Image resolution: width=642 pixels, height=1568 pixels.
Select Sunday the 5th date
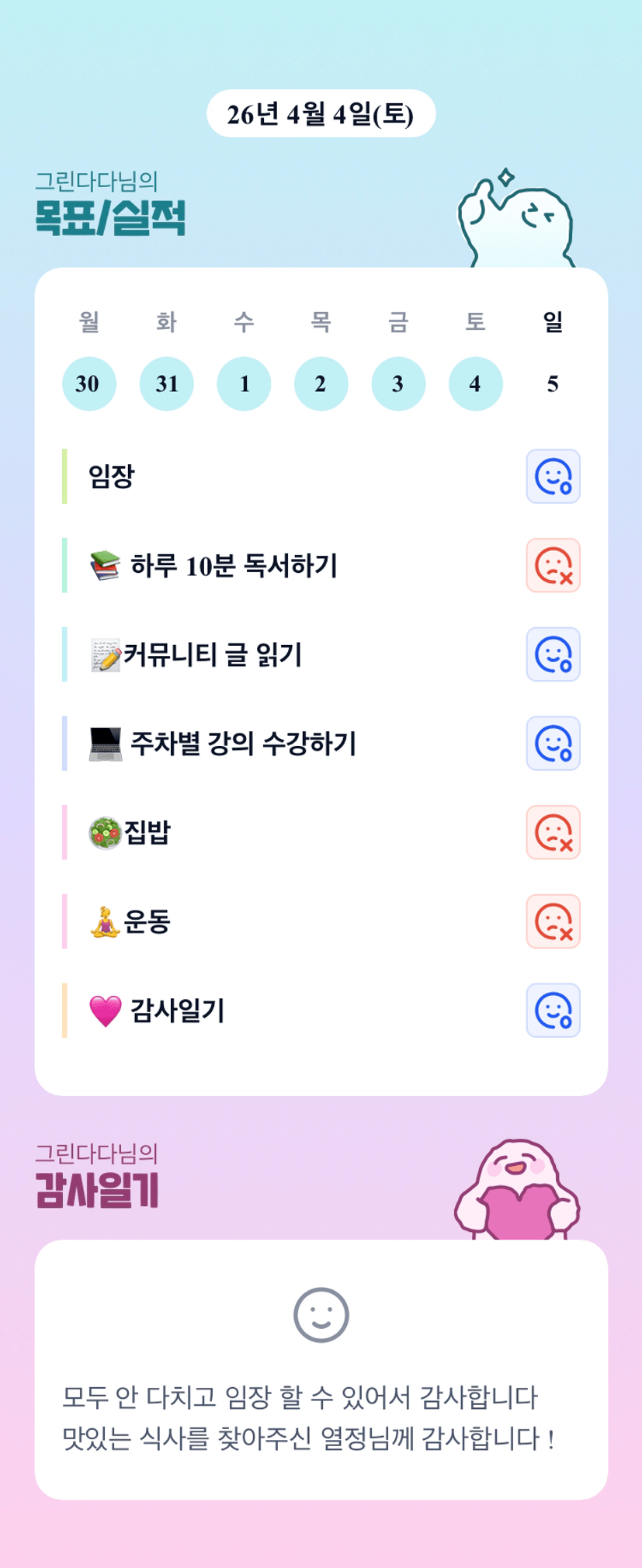click(553, 383)
